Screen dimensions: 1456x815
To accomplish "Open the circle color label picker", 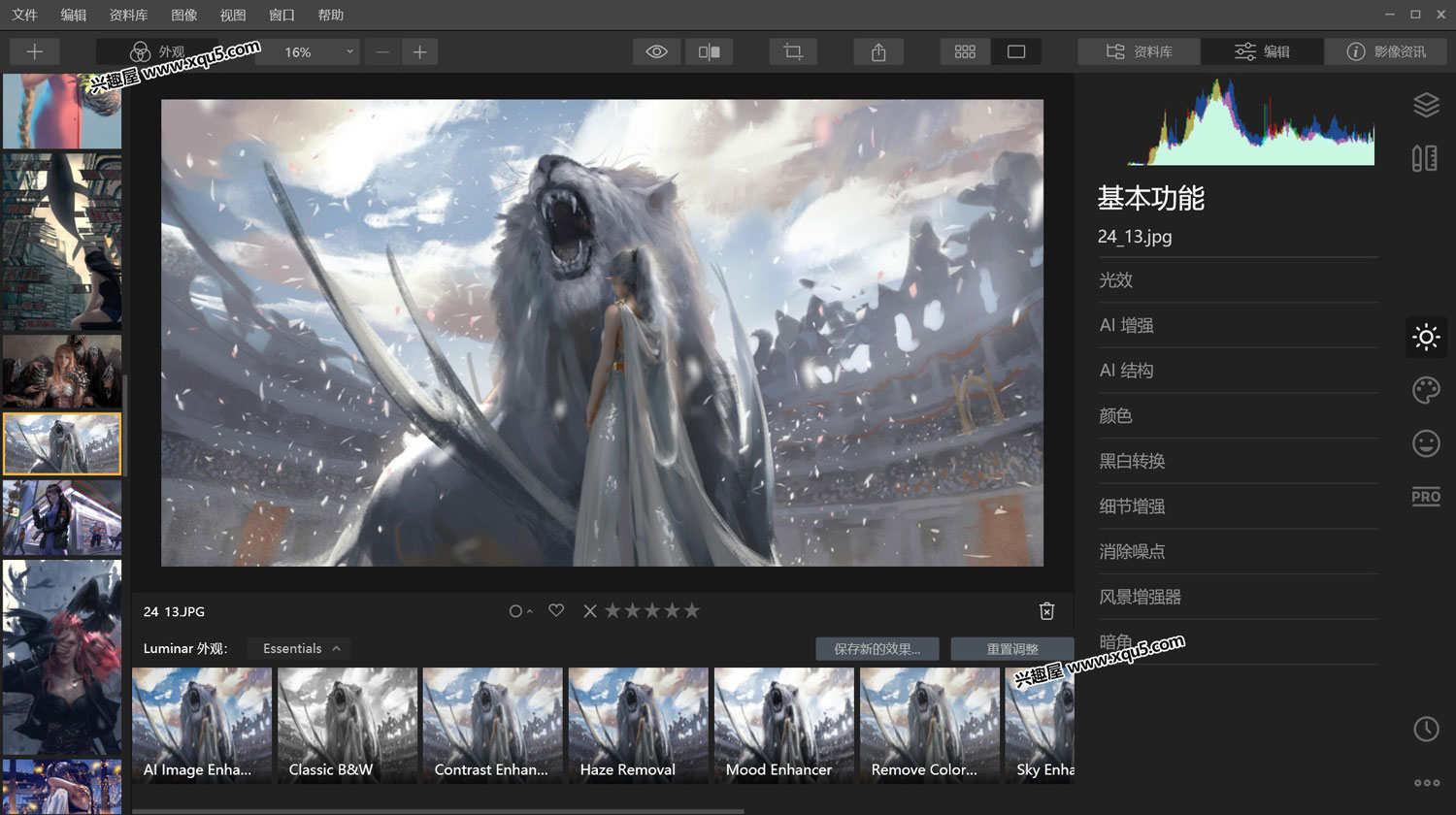I will 520,611.
